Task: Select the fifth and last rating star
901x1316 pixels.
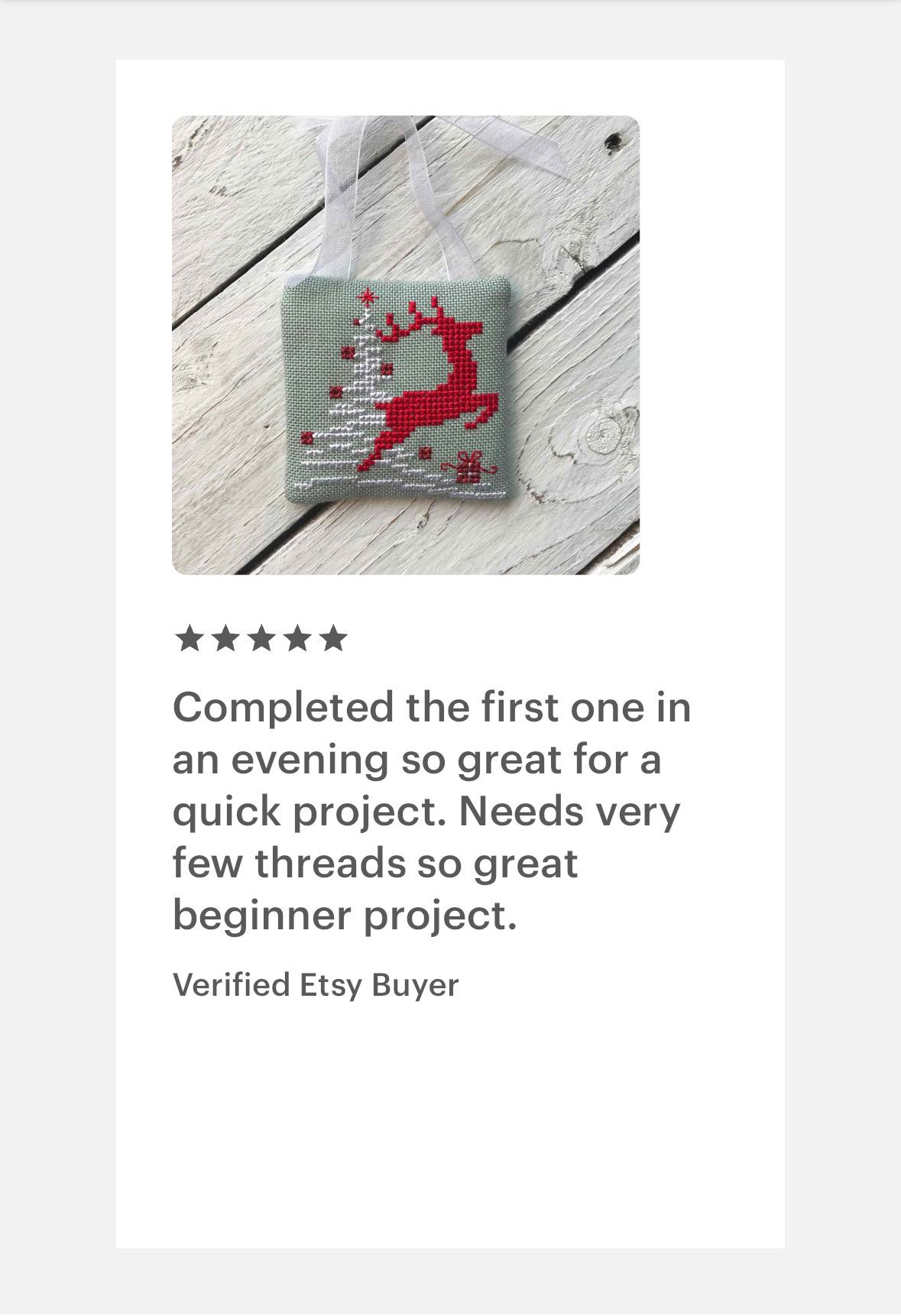Action: coord(333,638)
